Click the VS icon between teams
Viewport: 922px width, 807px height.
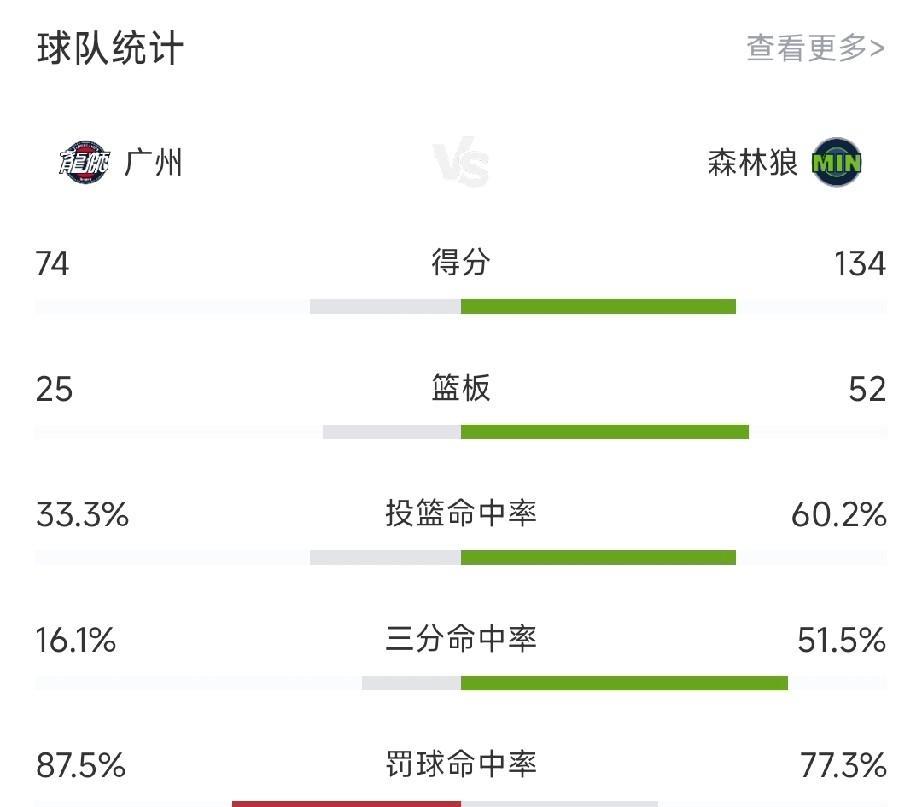click(x=461, y=164)
